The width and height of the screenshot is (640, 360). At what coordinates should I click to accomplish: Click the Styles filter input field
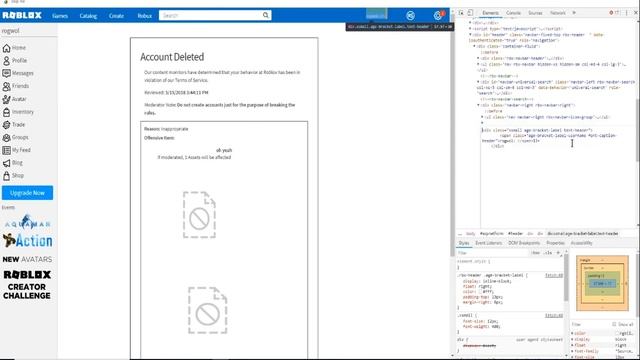tap(492, 253)
